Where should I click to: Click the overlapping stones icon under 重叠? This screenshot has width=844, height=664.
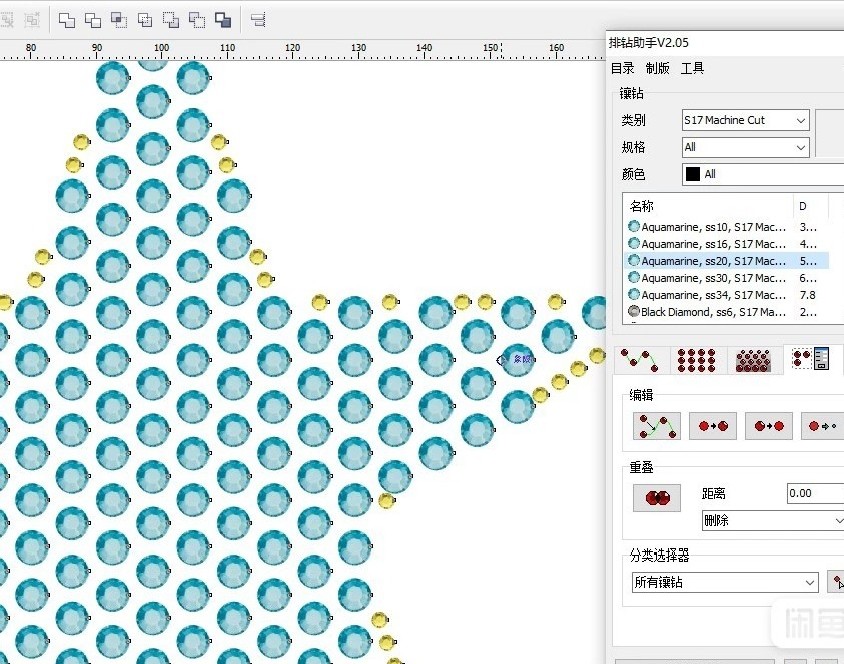(x=657, y=497)
